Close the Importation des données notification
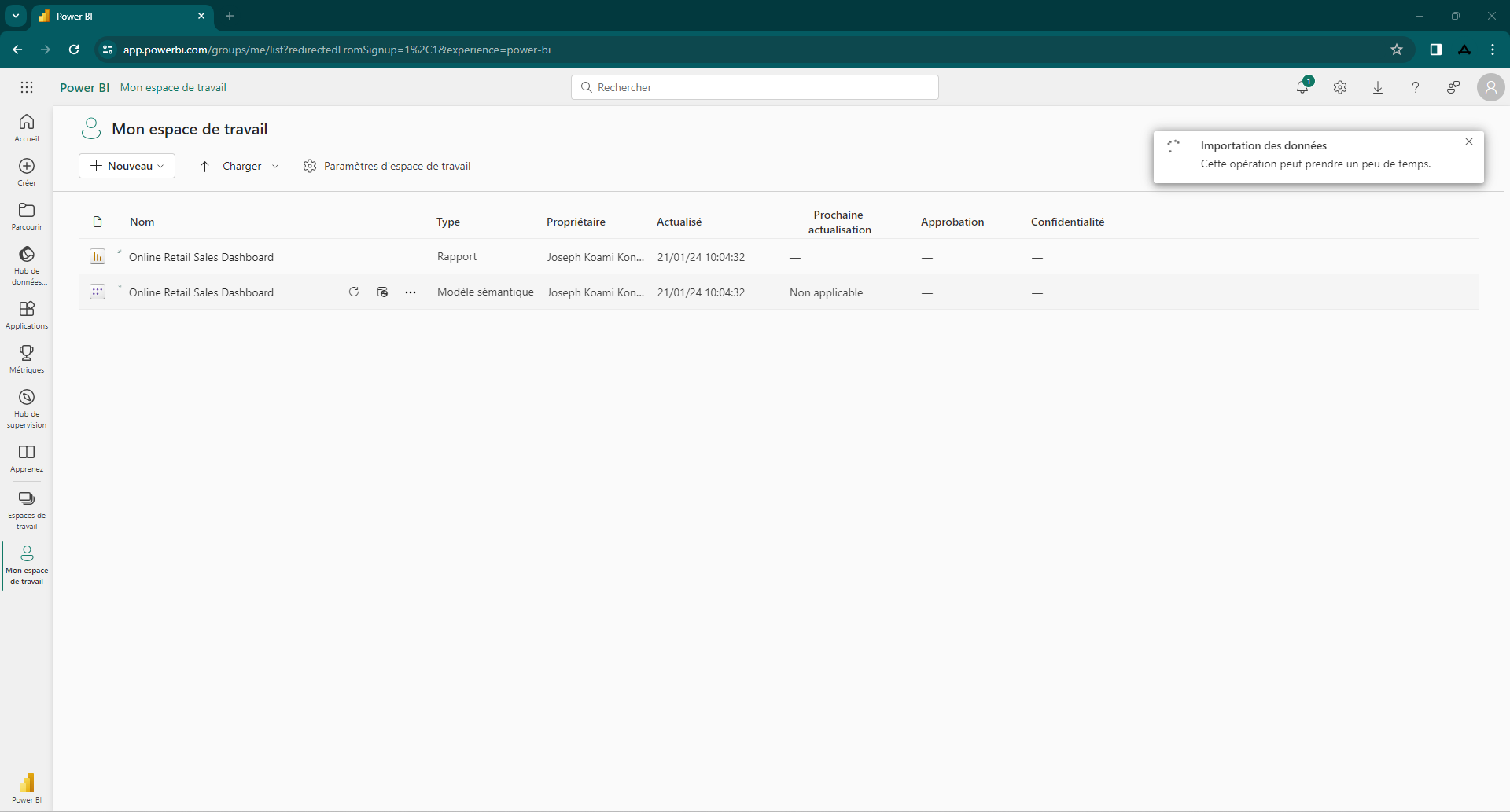 (1469, 142)
